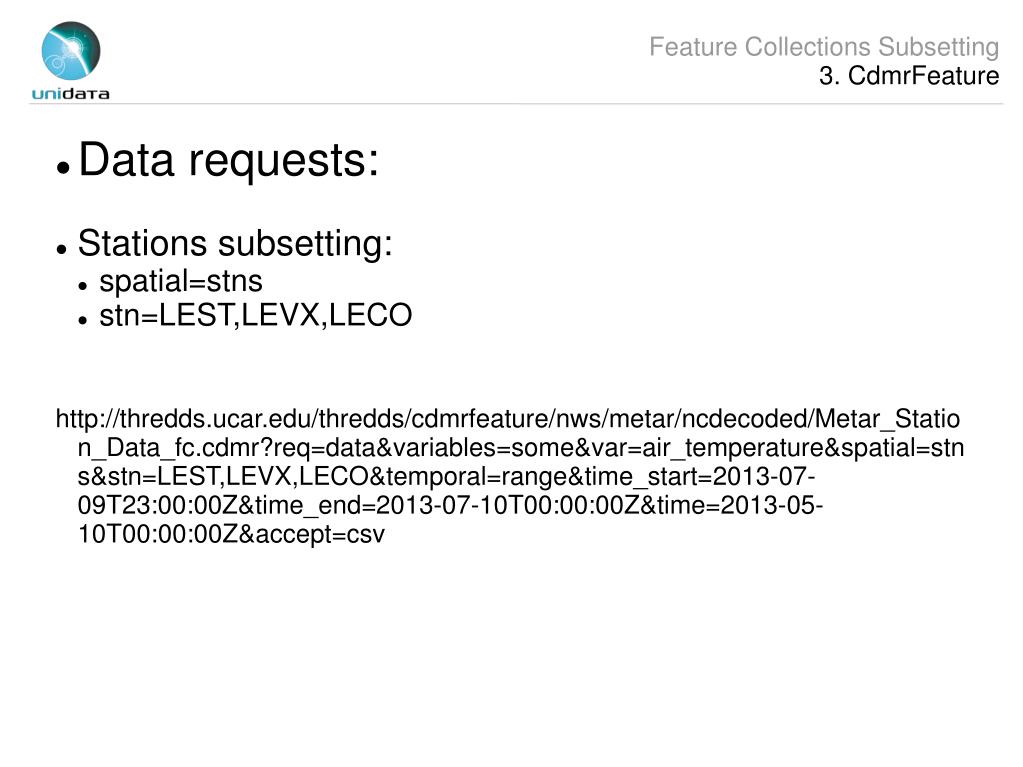
Task: Select the Stations subsetting heading
Action: pos(235,244)
